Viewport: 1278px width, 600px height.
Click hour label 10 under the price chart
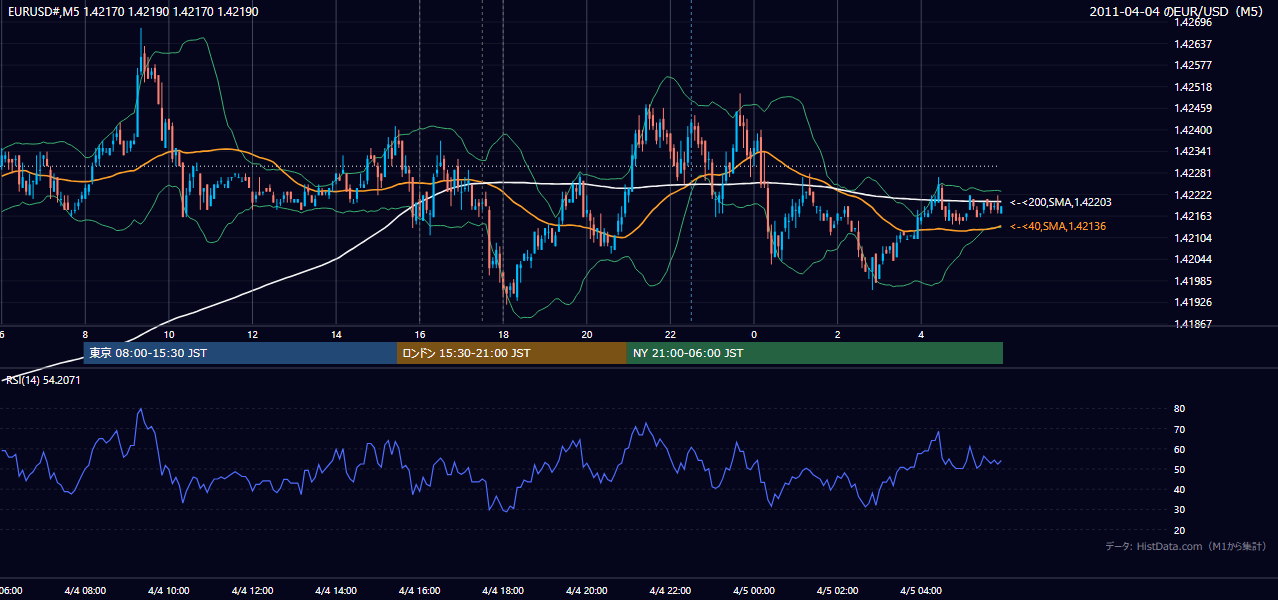pos(169,335)
